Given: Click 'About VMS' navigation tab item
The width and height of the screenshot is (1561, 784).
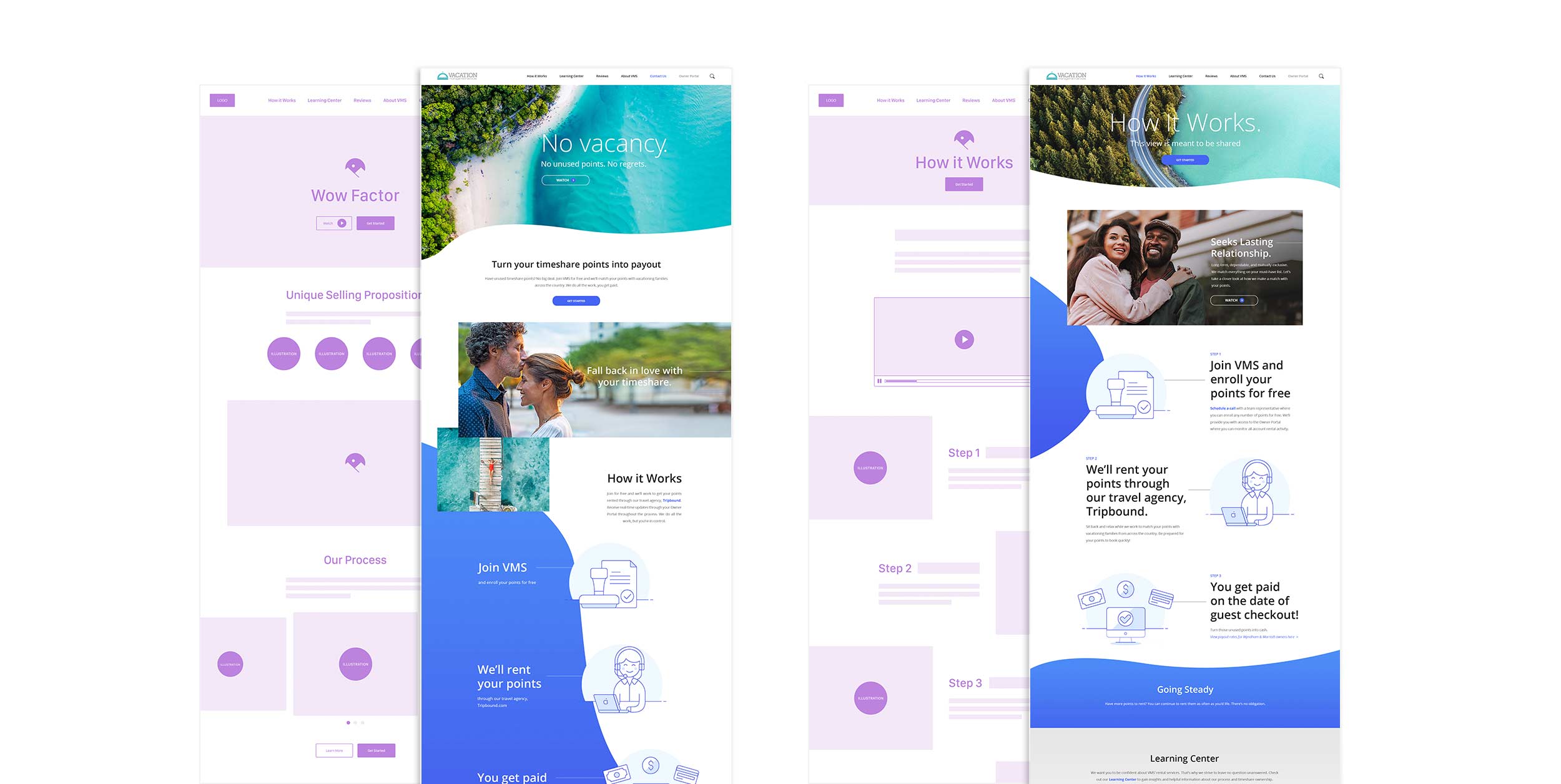Looking at the screenshot, I should point(631,75).
